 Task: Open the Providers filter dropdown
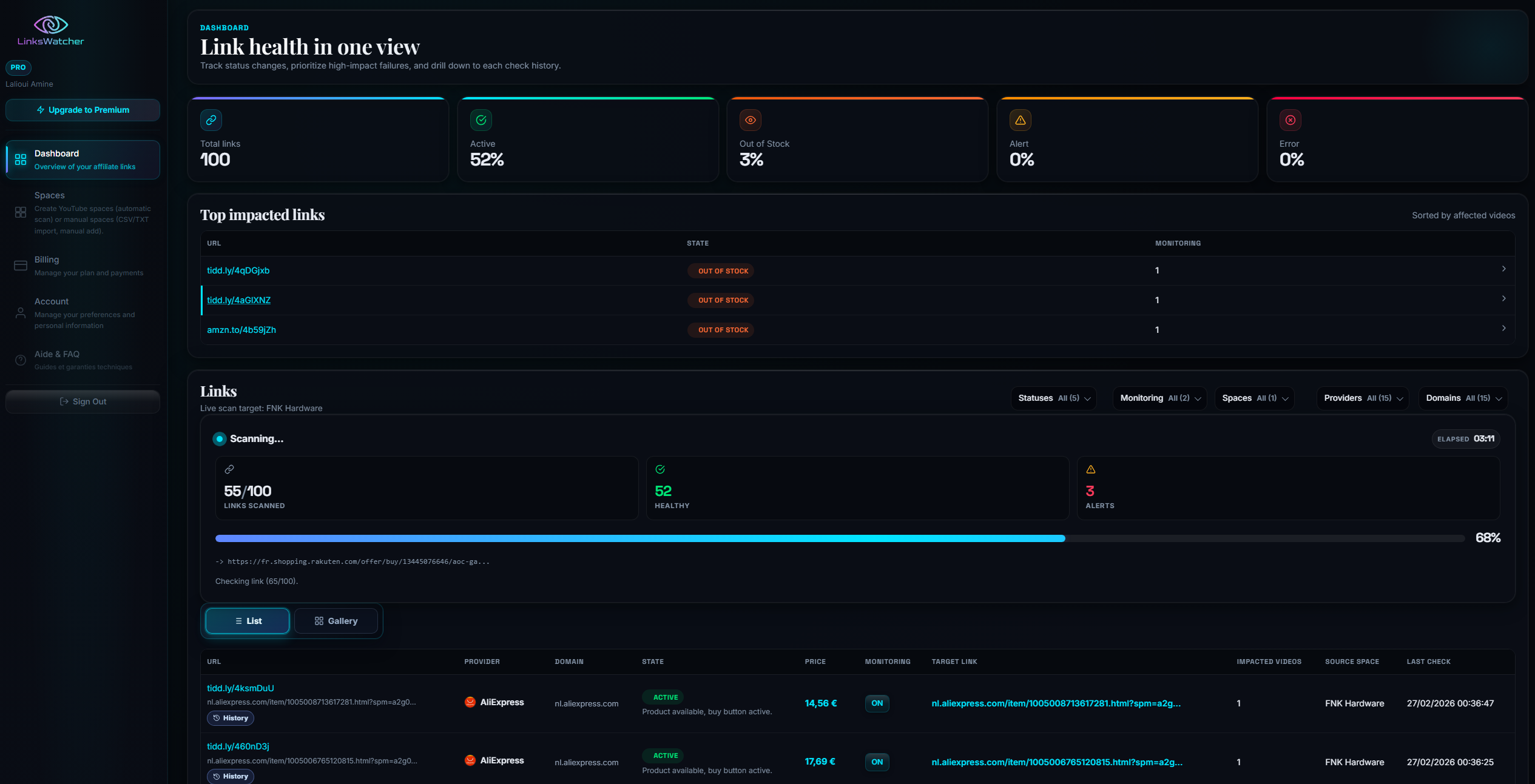(x=1363, y=398)
